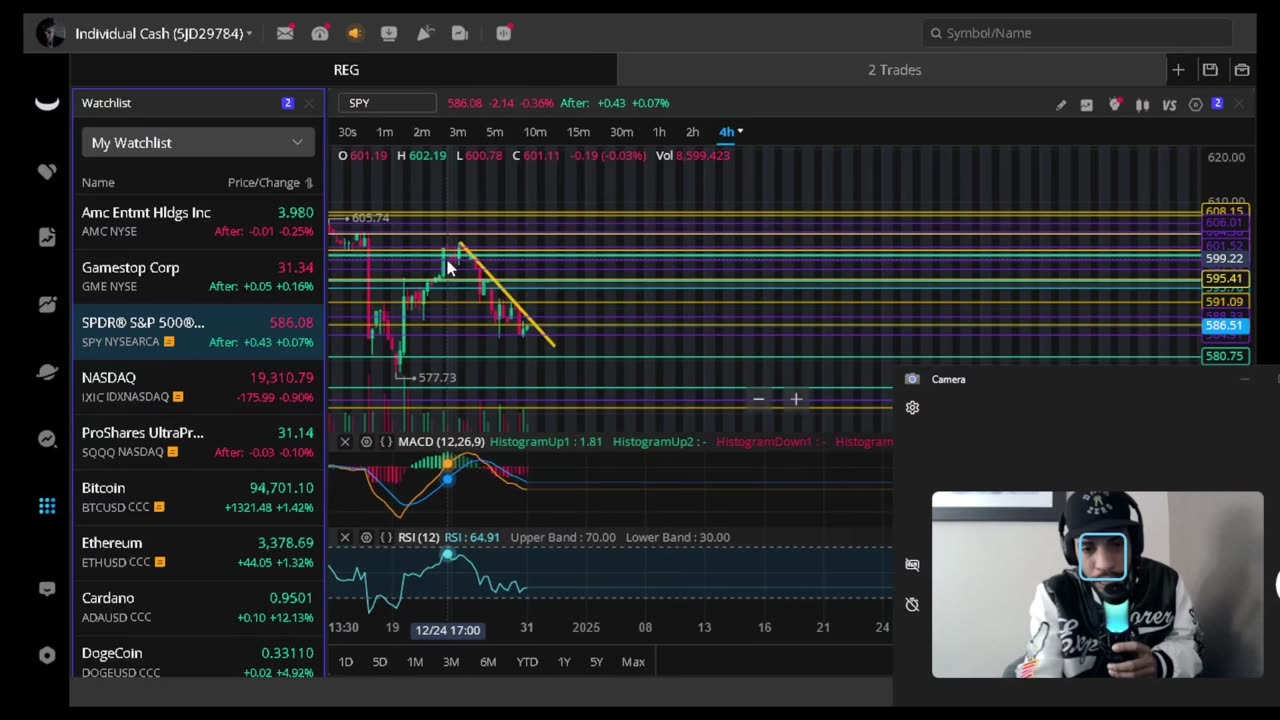1280x720 pixels.
Task: Open MACD indicator code braces
Action: point(386,442)
